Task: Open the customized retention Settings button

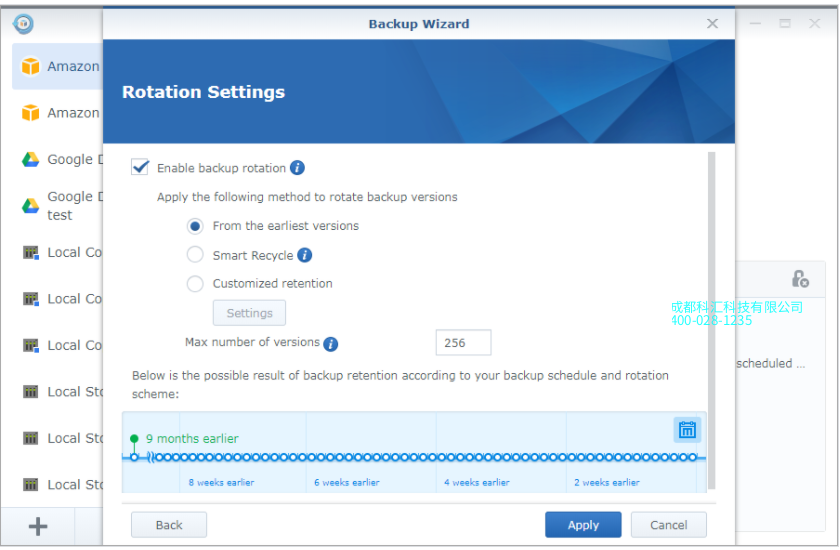Action: click(249, 313)
